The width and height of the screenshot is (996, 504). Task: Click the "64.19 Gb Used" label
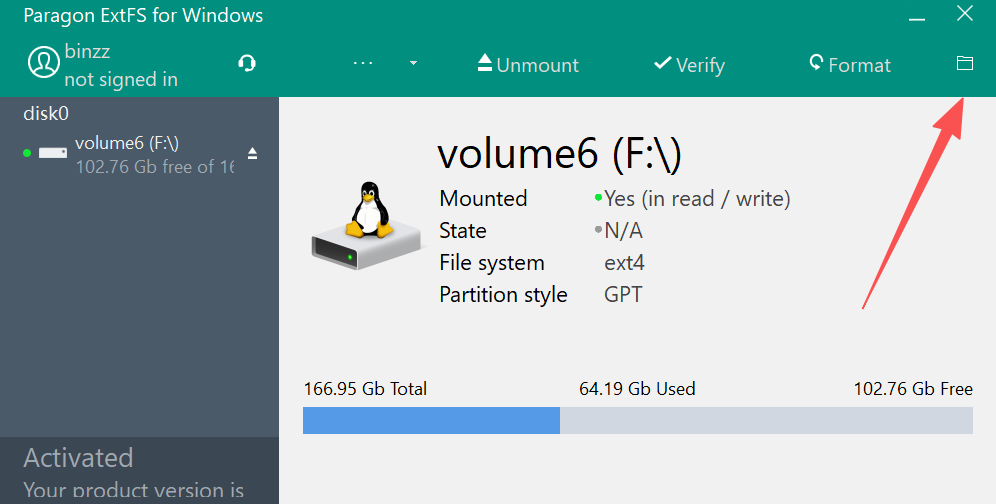click(x=637, y=388)
